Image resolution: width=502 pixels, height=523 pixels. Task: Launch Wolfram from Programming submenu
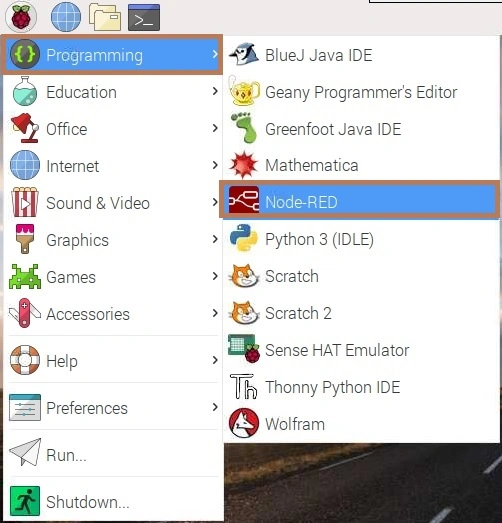click(361, 424)
